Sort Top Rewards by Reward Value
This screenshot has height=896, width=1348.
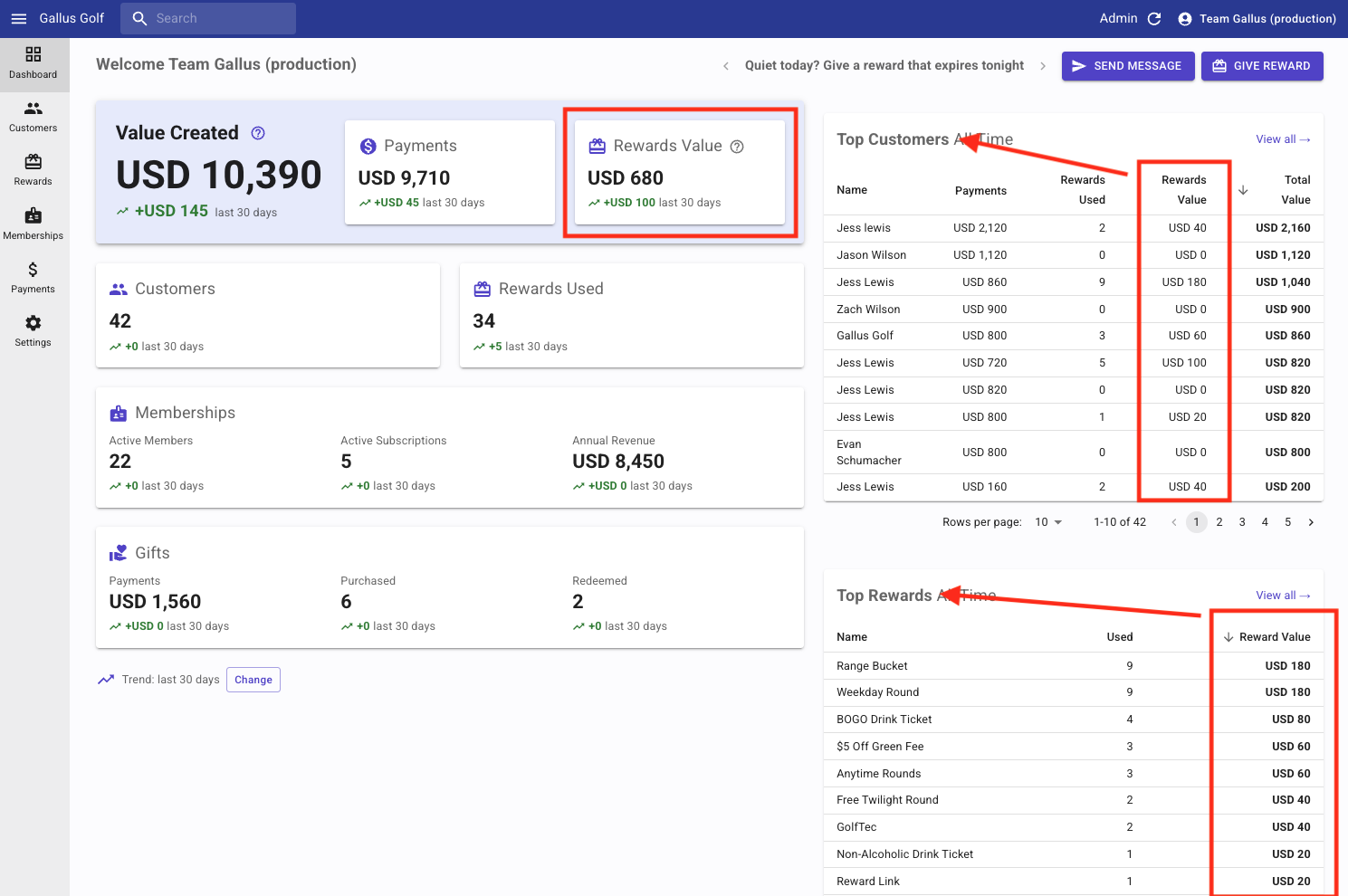(1267, 637)
